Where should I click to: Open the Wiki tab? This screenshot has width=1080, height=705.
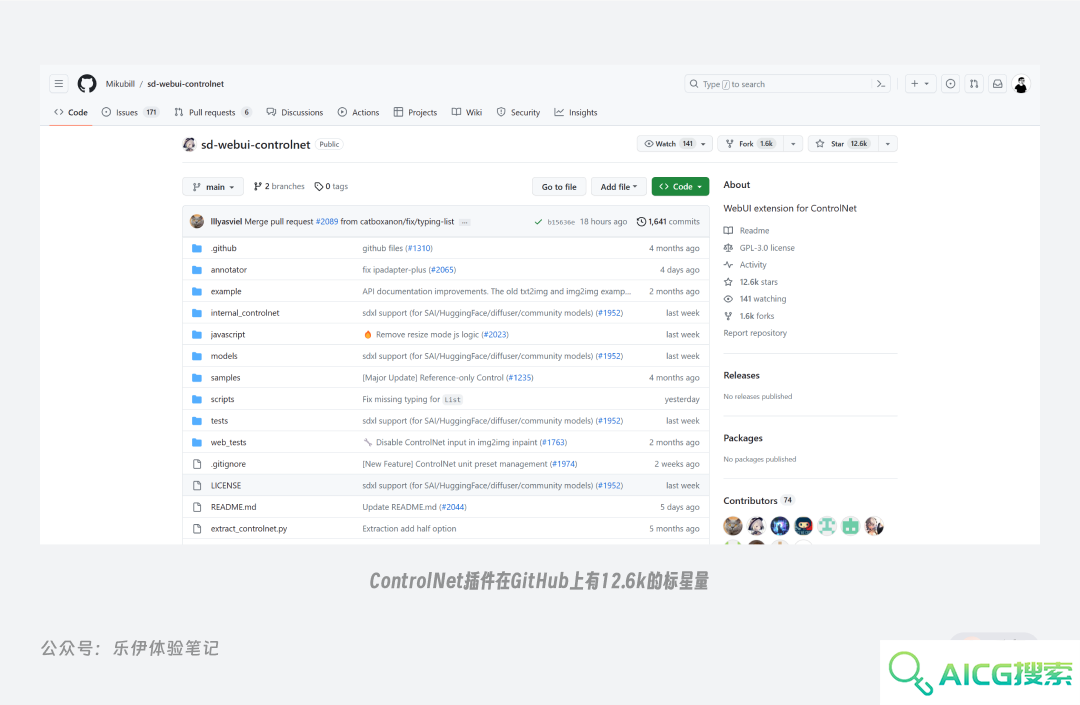point(467,112)
